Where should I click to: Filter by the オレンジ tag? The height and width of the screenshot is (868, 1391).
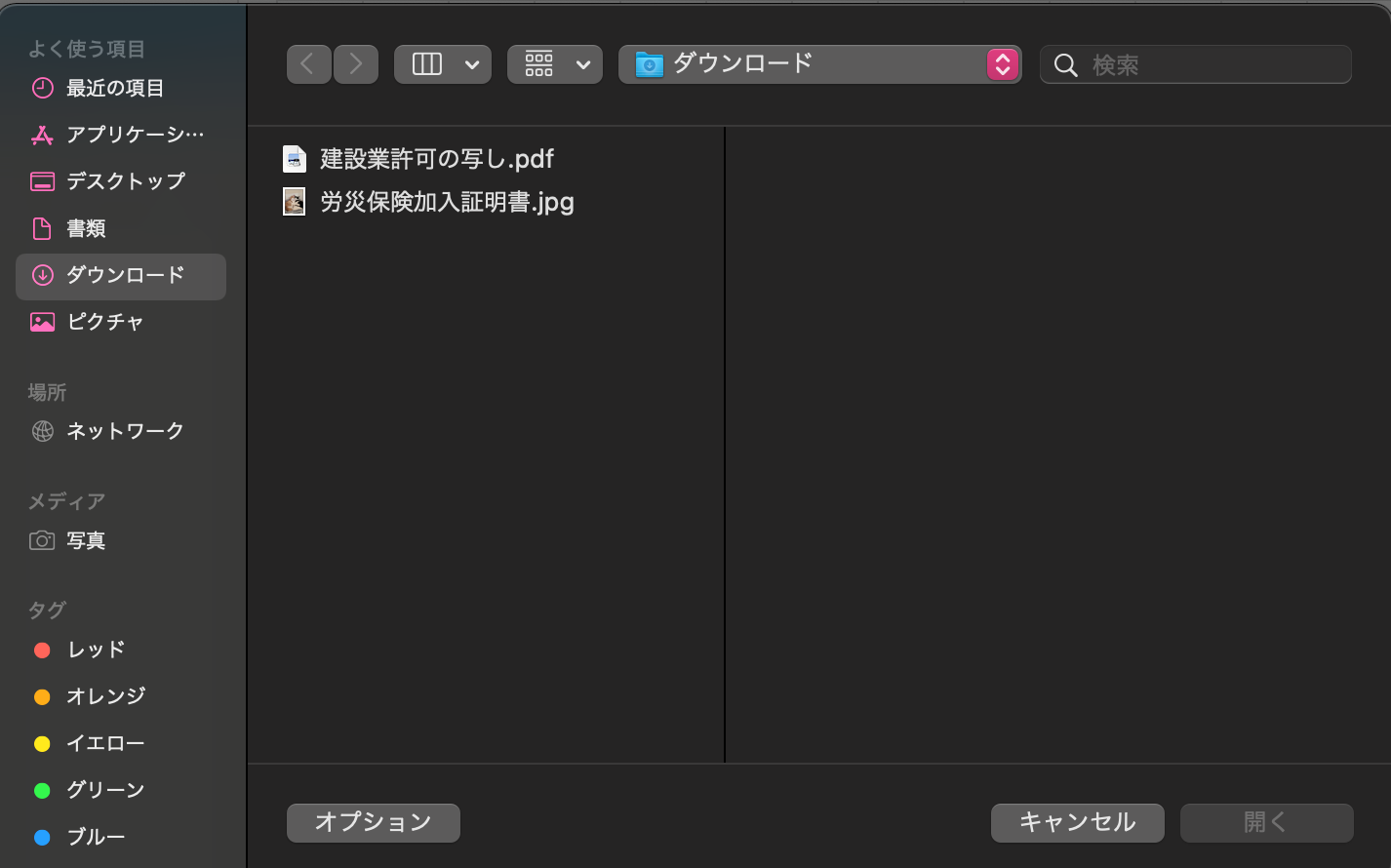click(x=121, y=696)
